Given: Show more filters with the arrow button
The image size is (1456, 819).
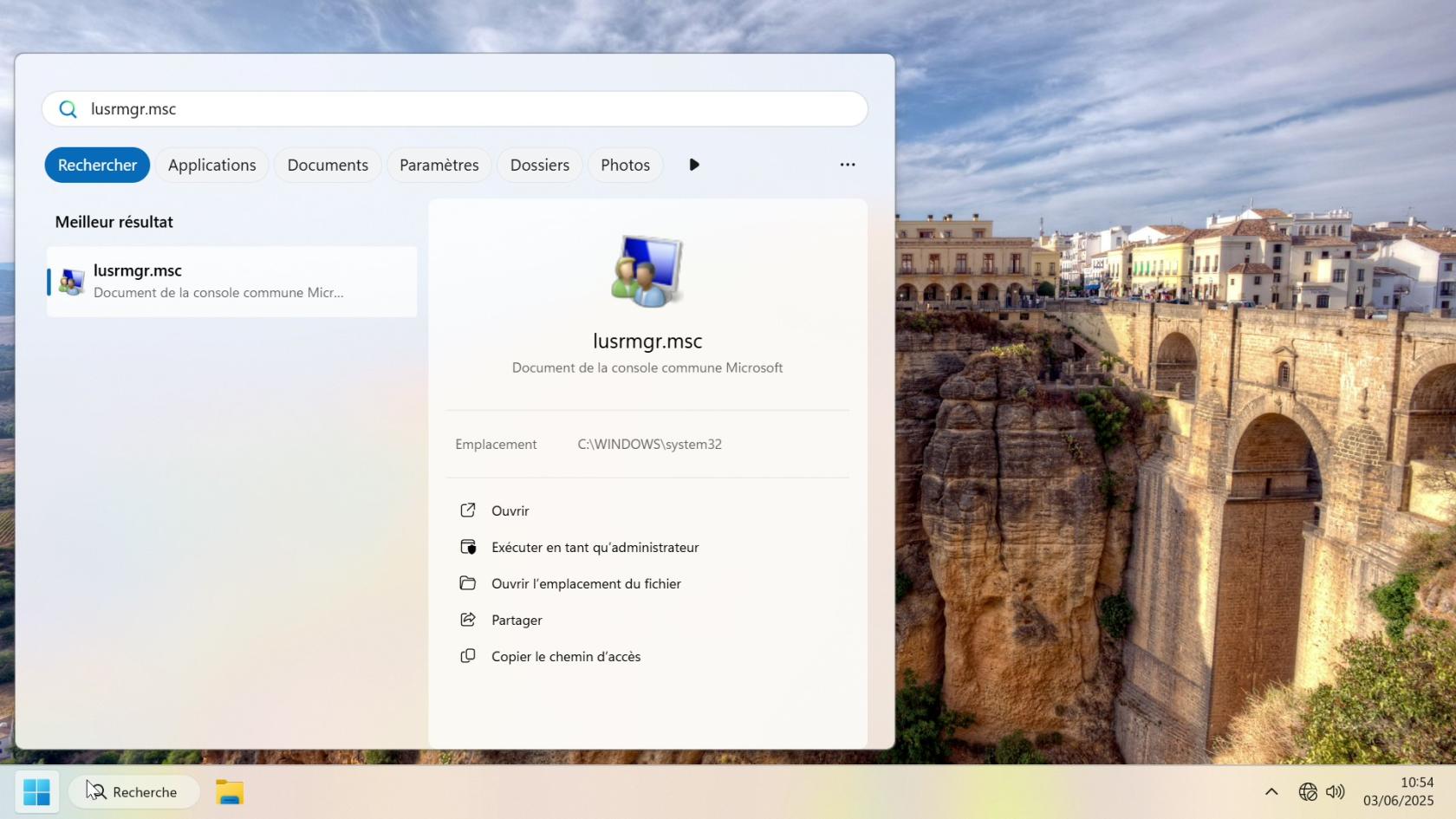Looking at the screenshot, I should point(694,165).
